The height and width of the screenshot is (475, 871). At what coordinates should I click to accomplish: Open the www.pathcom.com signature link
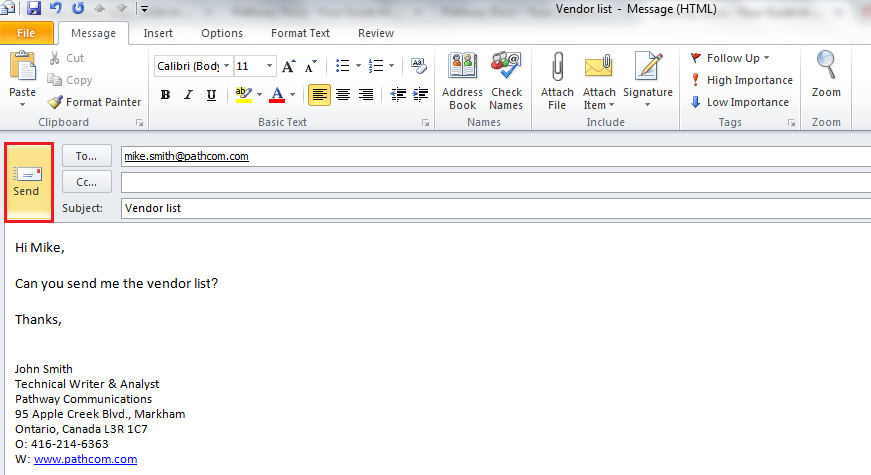[86, 459]
